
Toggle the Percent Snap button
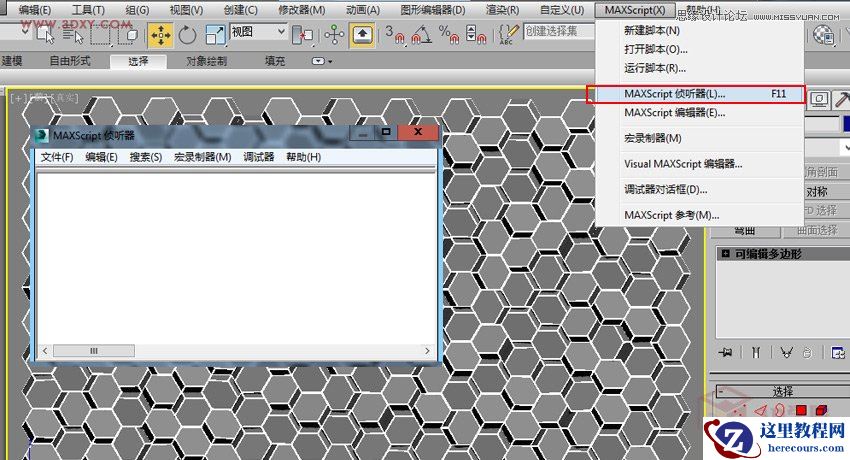(x=449, y=35)
